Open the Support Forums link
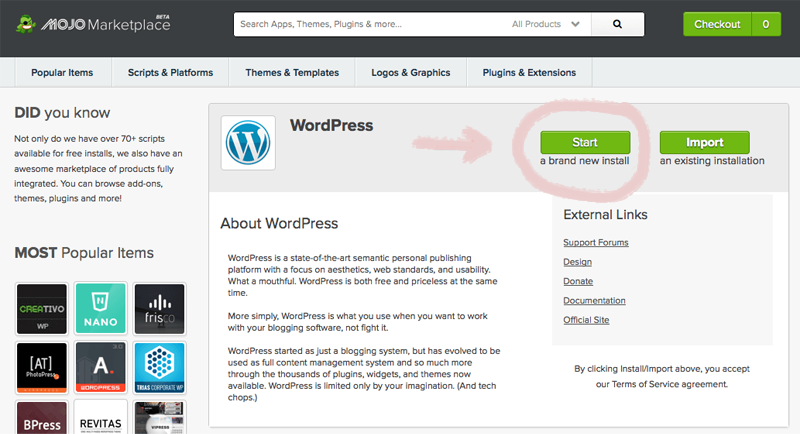The image size is (800, 434). coord(596,243)
